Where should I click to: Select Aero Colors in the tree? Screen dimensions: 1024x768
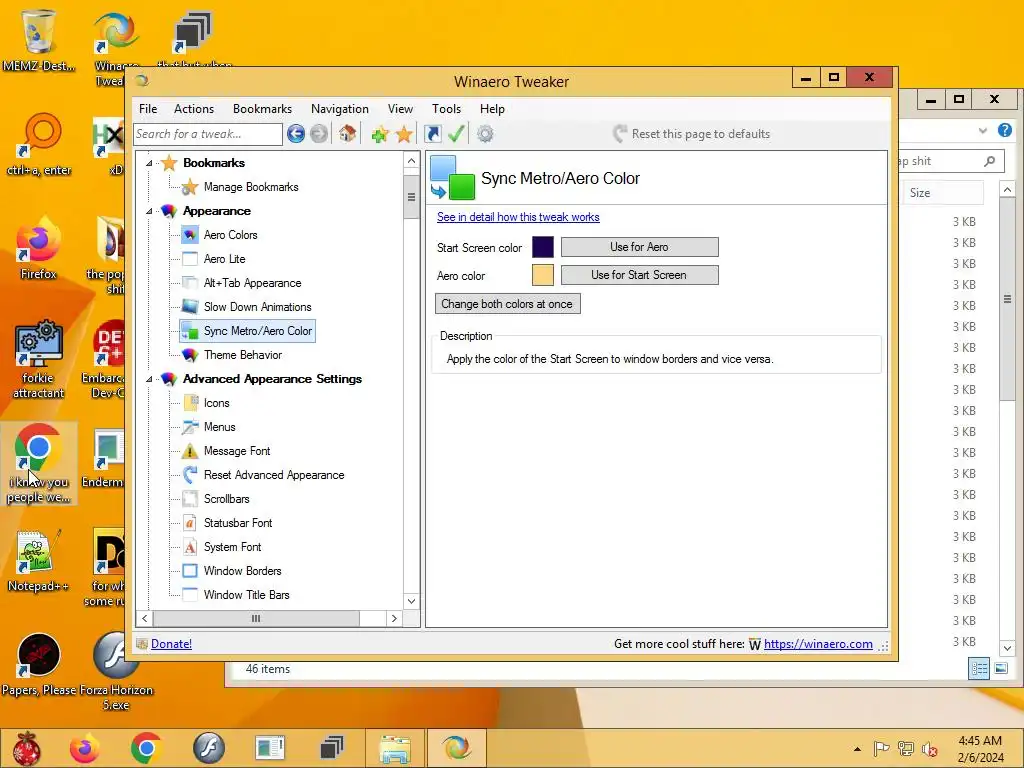tap(231, 235)
